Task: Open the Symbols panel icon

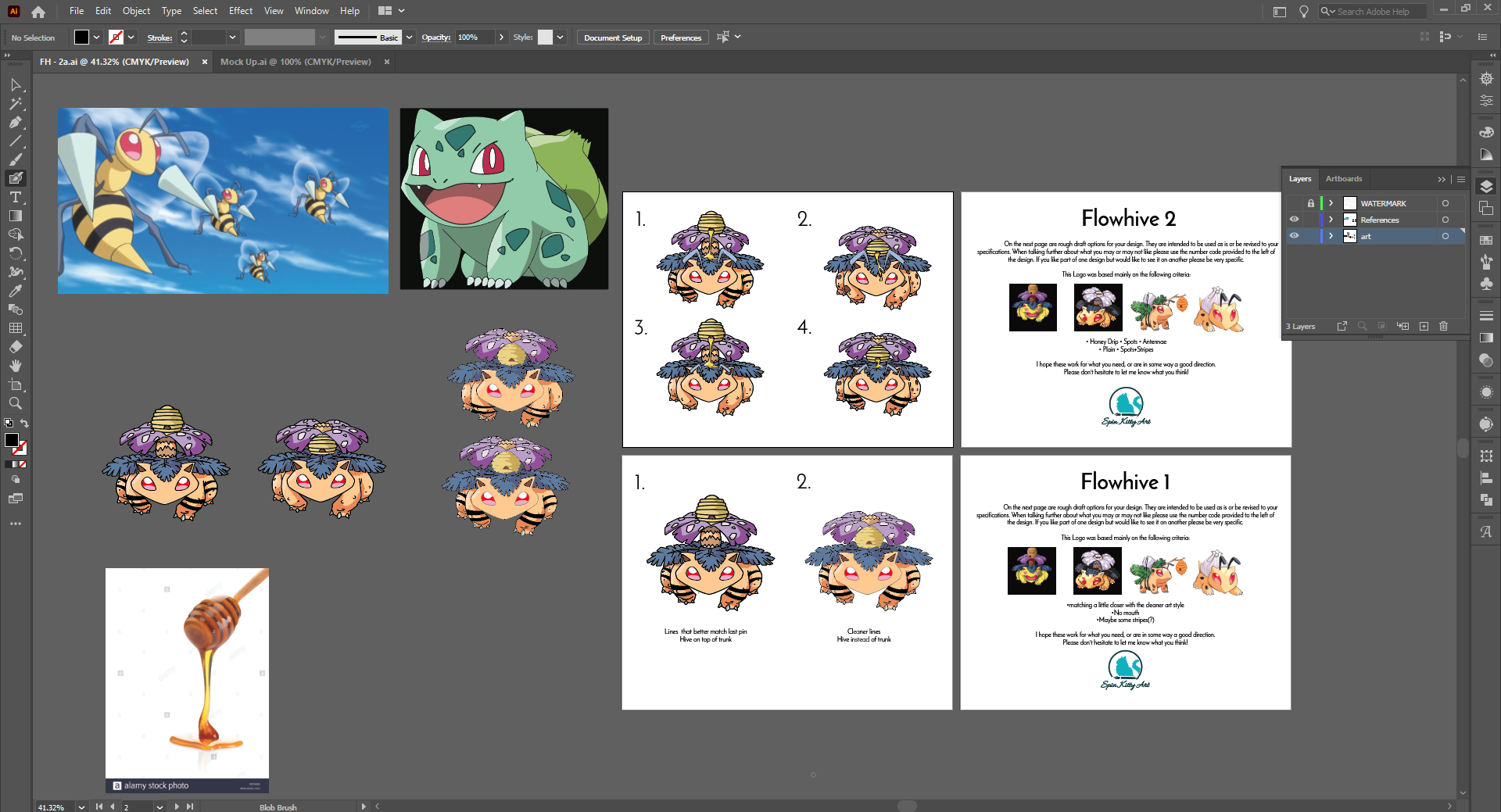Action: [x=1486, y=284]
